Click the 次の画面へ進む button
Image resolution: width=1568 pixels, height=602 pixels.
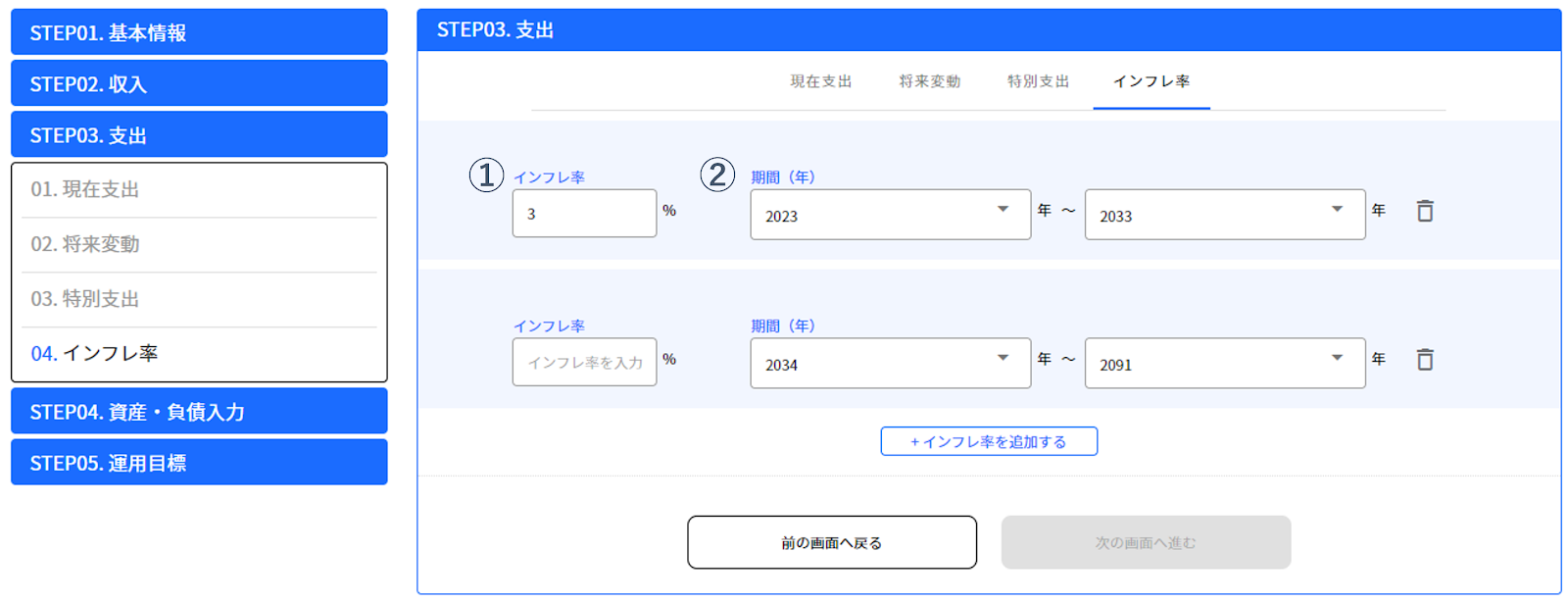1146,542
